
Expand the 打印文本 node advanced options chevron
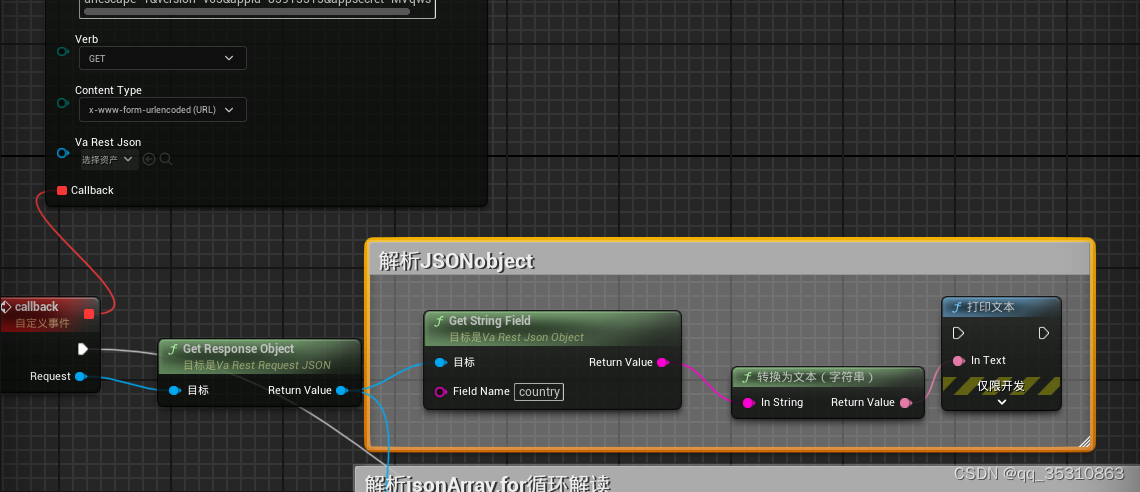(x=1001, y=402)
